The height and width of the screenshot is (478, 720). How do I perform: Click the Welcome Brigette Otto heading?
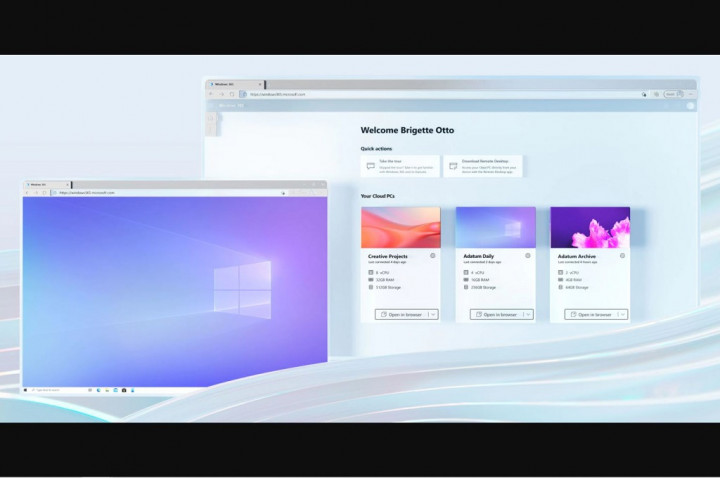tap(407, 130)
